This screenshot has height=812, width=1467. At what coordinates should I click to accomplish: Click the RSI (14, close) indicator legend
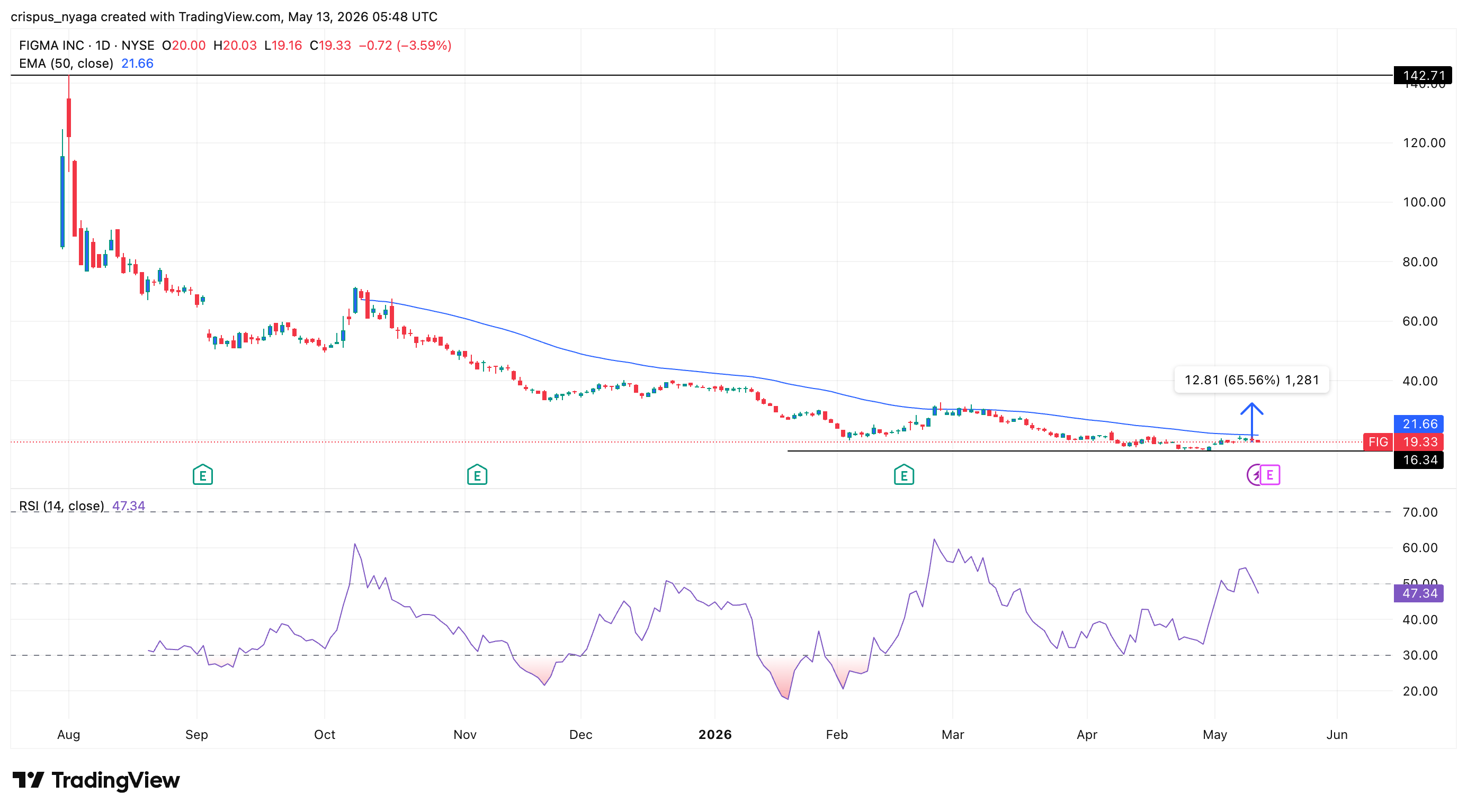tap(61, 506)
